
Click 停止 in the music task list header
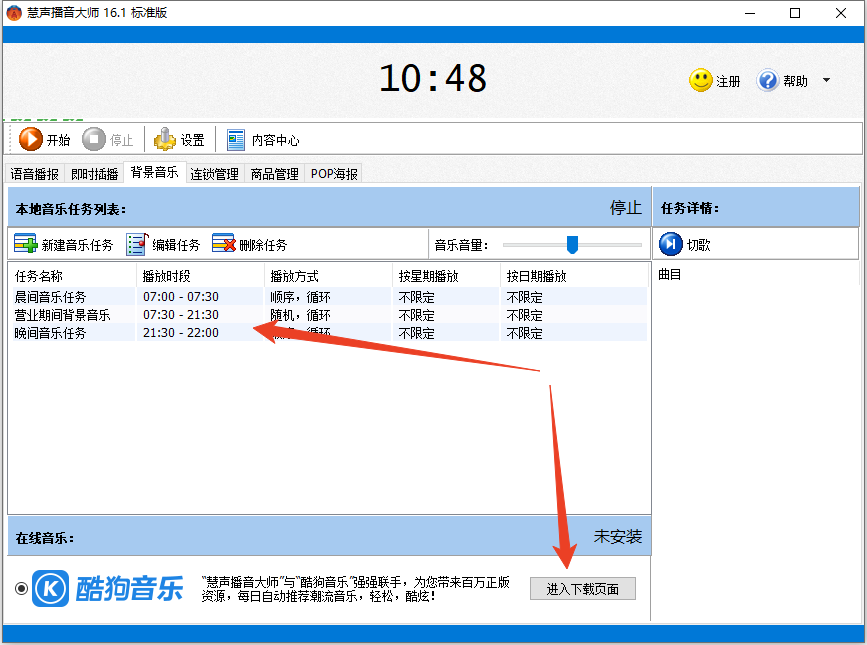[625, 208]
